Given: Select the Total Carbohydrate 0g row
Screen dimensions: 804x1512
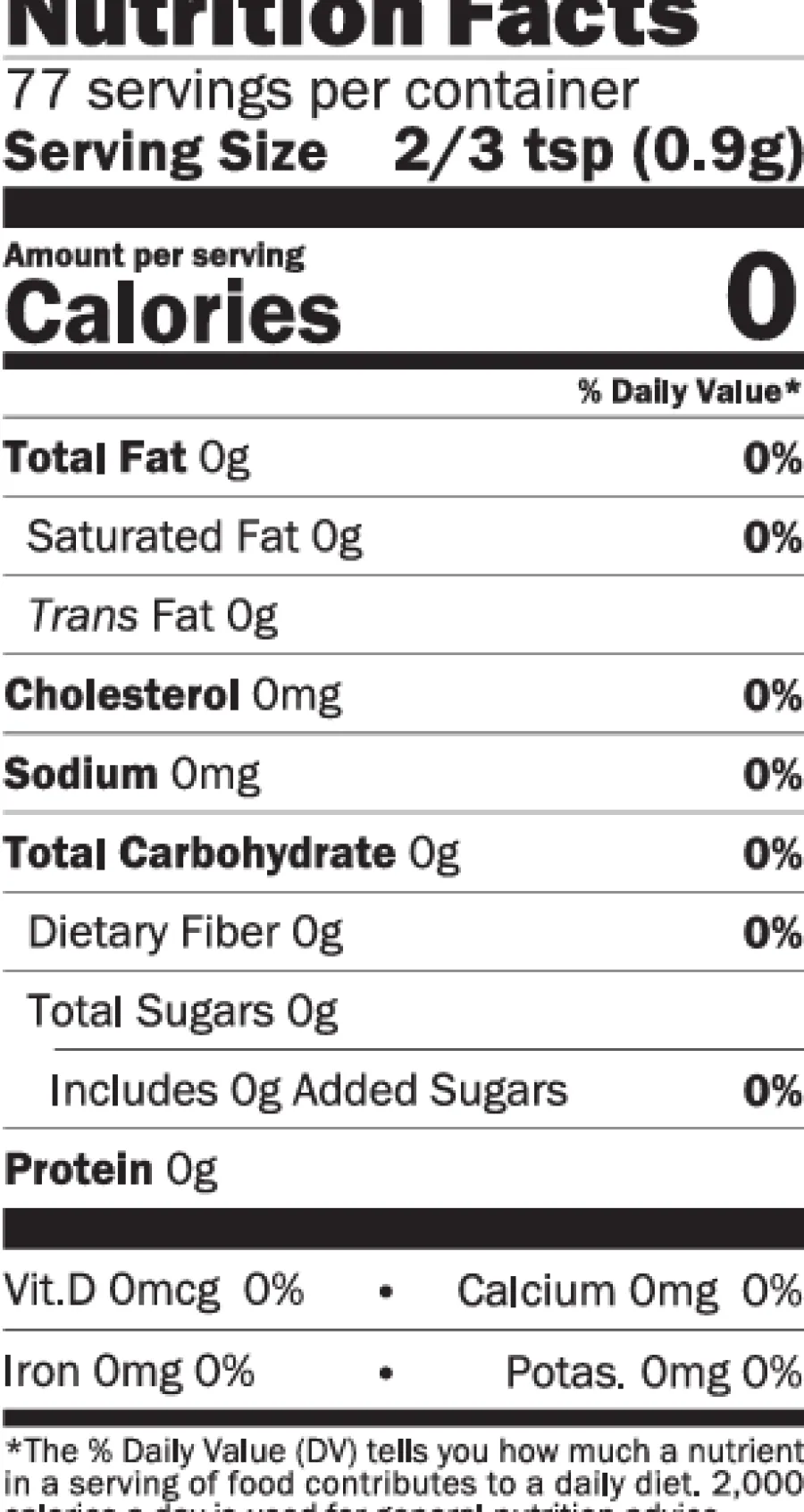Looking at the screenshot, I should click(x=403, y=853).
